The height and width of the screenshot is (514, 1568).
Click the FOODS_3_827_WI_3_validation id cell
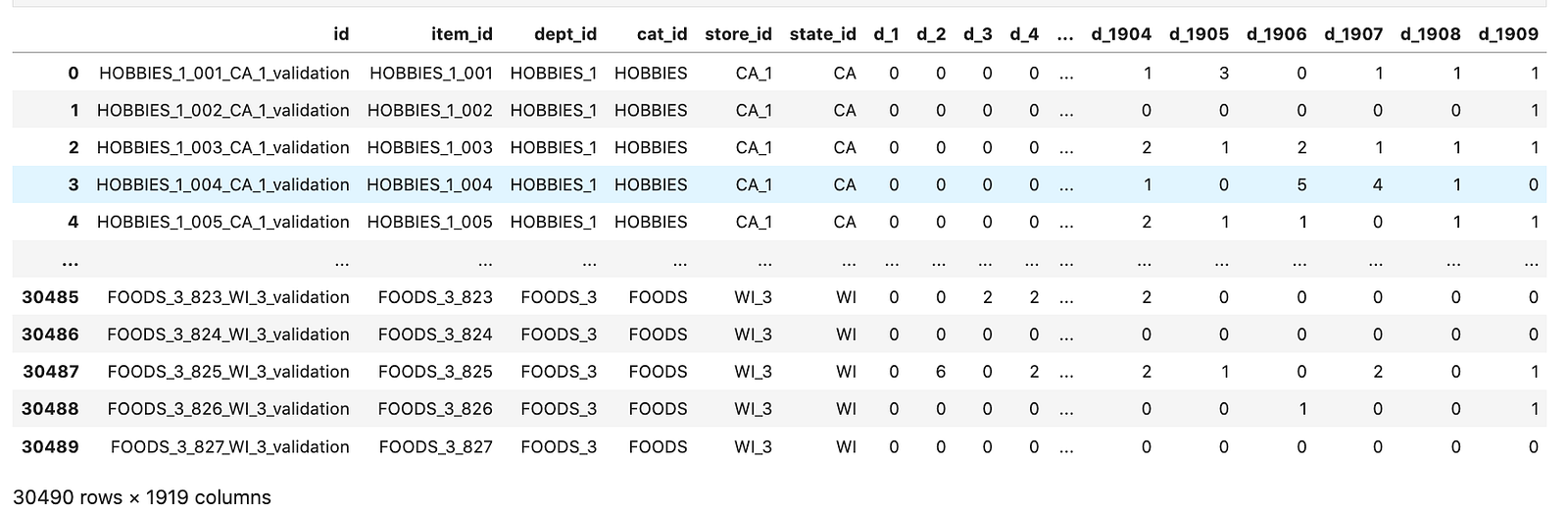[x=230, y=446]
